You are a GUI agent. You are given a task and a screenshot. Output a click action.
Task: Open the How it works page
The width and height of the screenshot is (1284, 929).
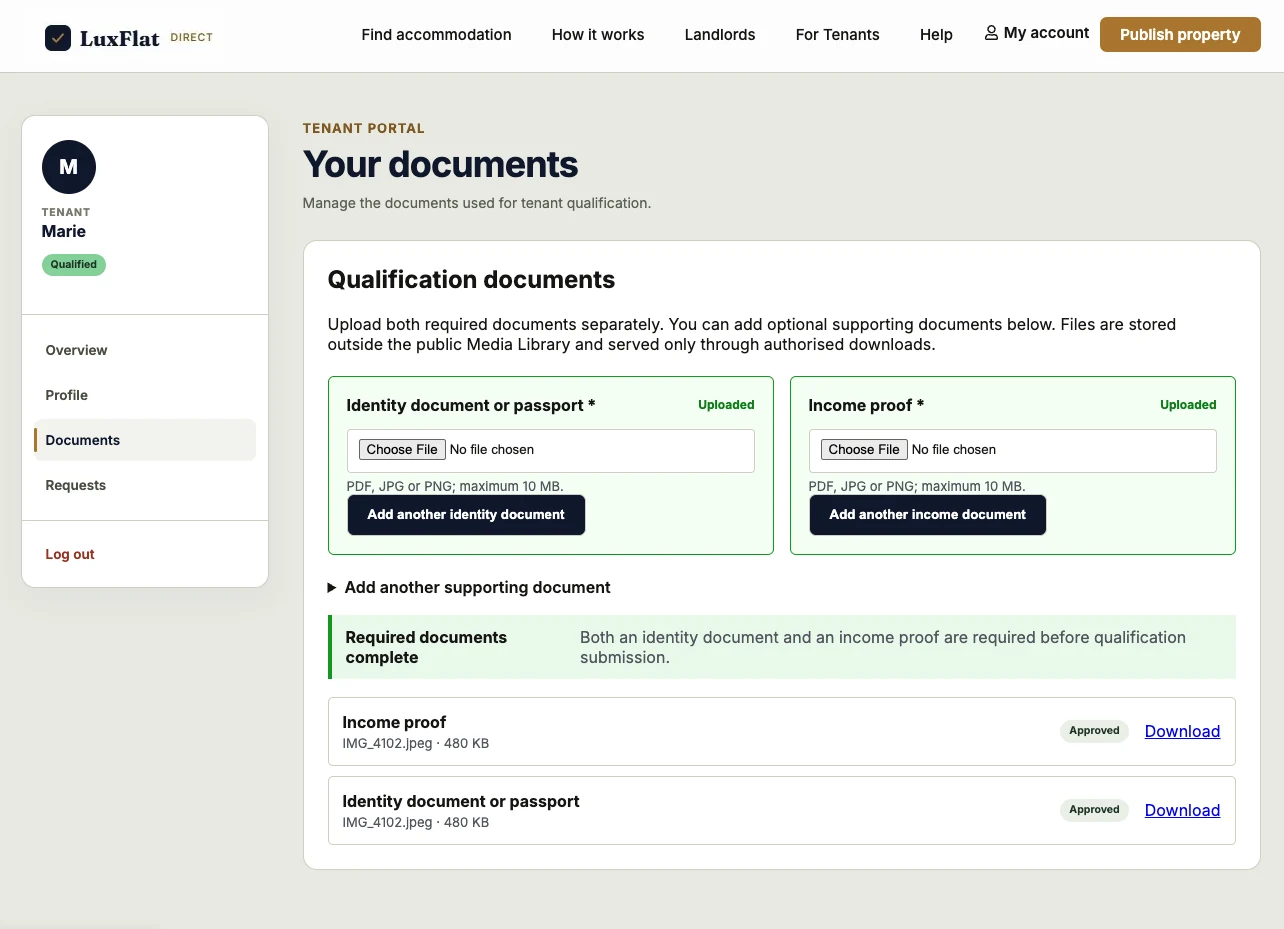coord(598,35)
